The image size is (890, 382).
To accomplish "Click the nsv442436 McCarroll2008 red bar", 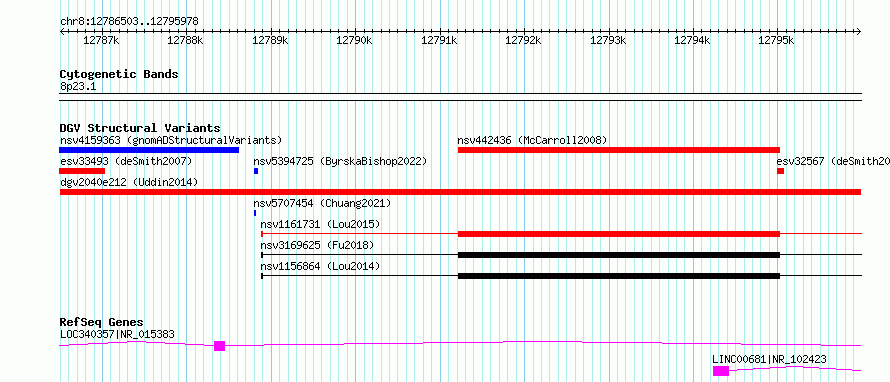I will (619, 150).
